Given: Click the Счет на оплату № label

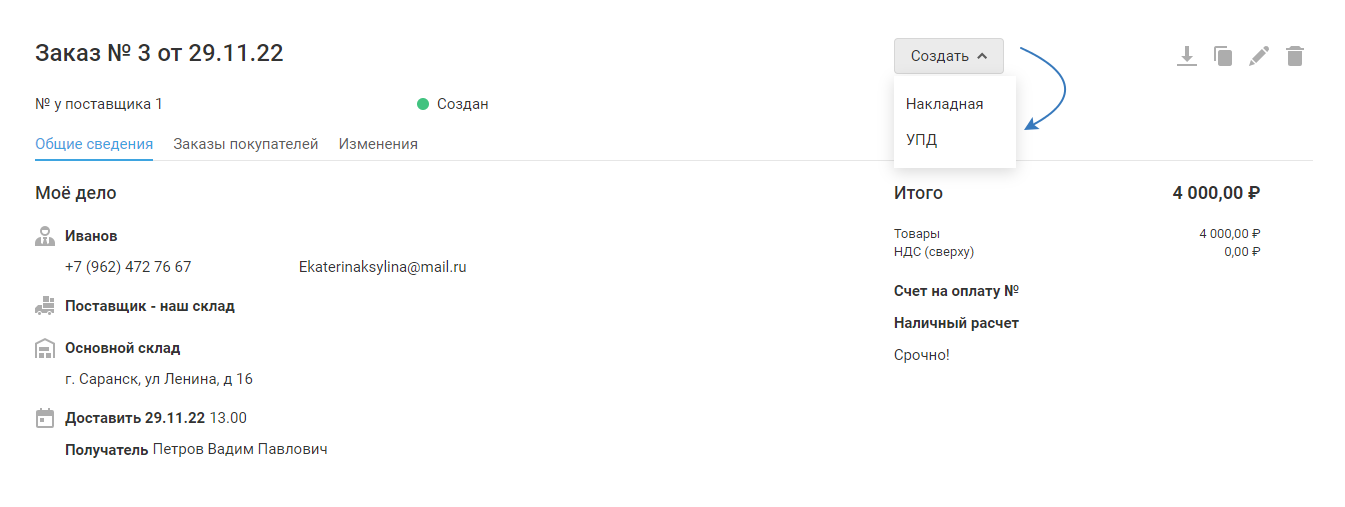Looking at the screenshot, I should (955, 291).
